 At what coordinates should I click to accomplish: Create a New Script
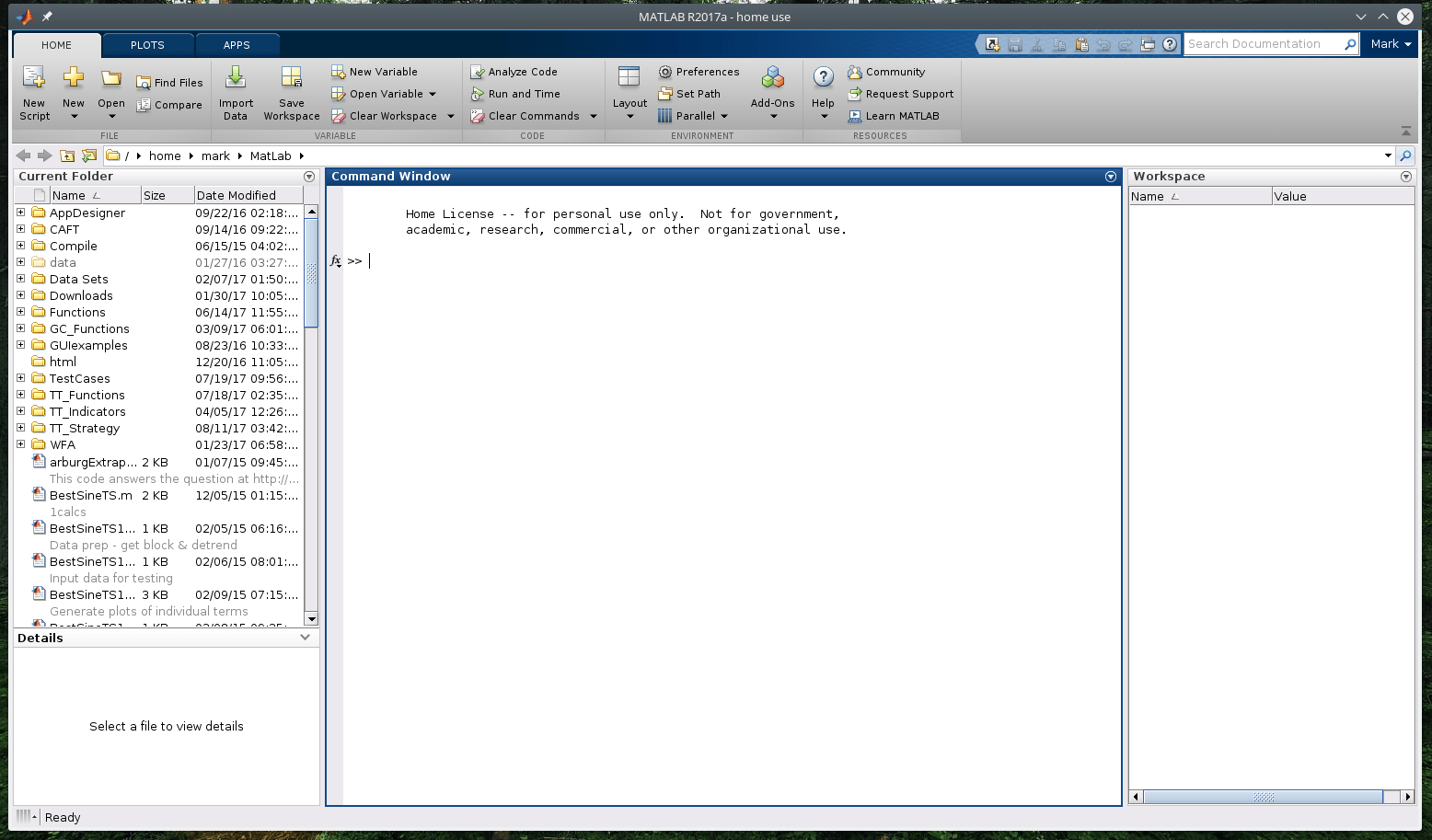pos(33,92)
